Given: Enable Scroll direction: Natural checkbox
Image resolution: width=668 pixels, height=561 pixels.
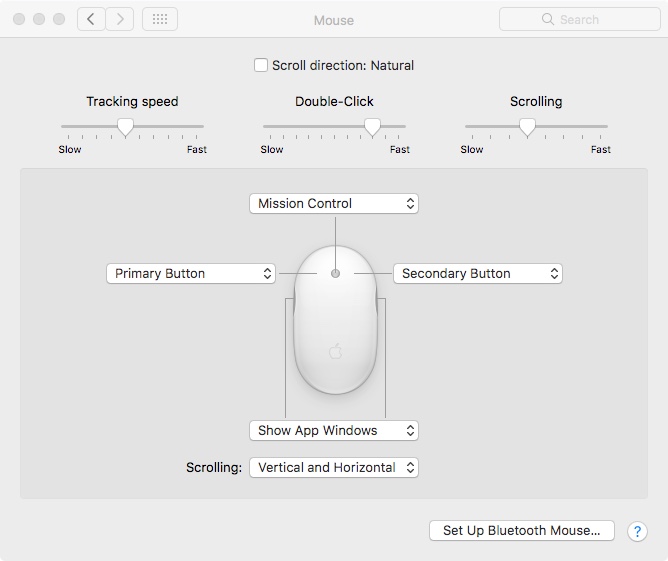Looking at the screenshot, I should (x=261, y=66).
